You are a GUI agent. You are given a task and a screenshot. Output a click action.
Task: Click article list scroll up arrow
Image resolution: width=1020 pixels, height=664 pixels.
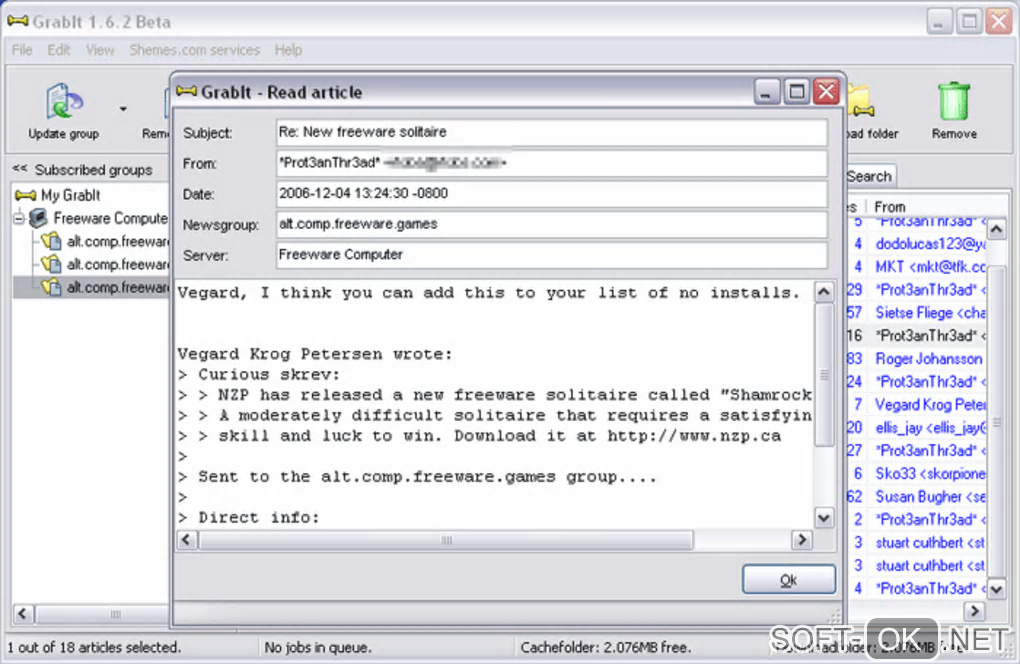click(x=996, y=229)
